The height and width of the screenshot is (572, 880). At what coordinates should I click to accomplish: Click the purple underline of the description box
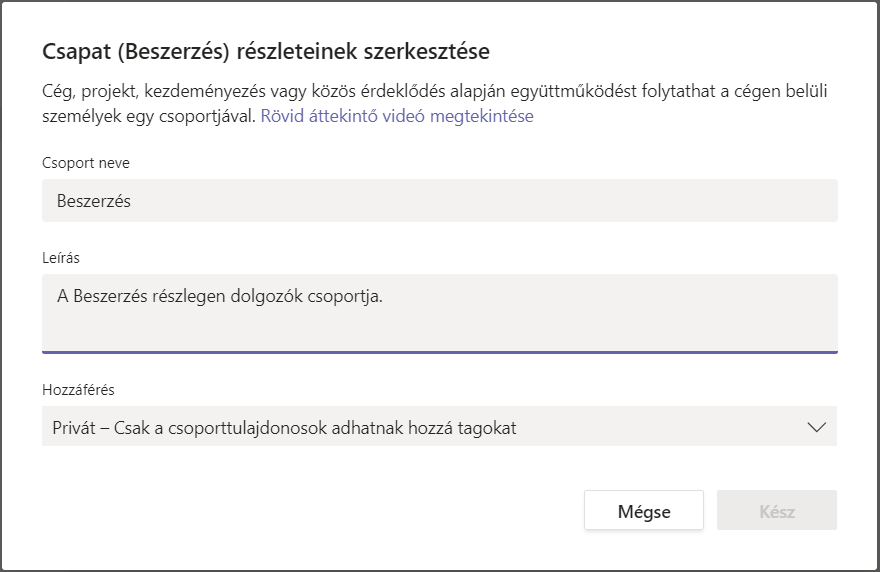click(x=440, y=351)
